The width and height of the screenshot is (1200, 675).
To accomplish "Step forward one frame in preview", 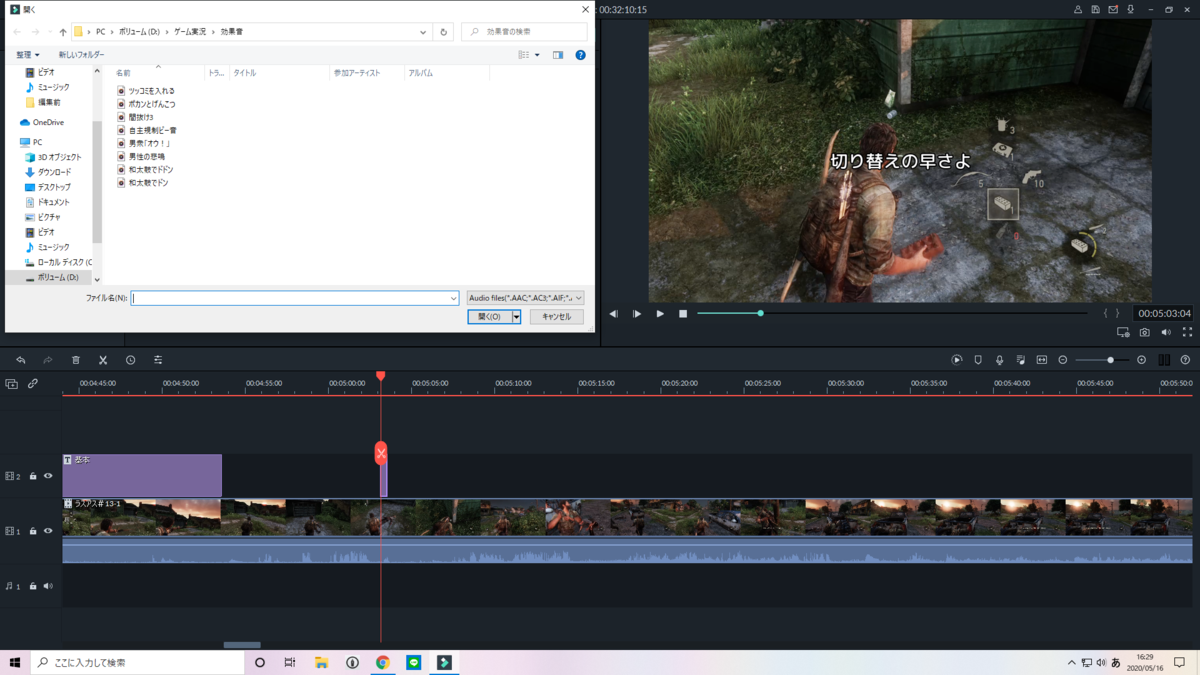I will tap(637, 314).
